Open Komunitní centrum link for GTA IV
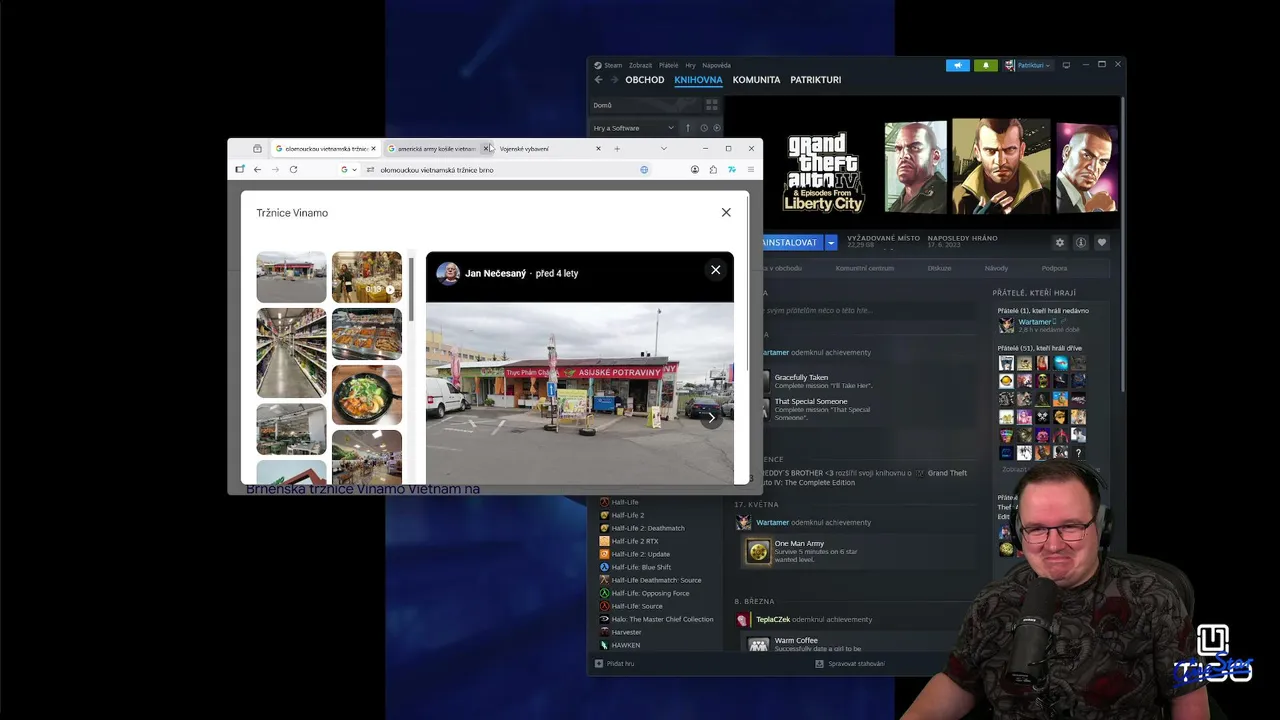This screenshot has height=720, width=1280. [x=864, y=268]
